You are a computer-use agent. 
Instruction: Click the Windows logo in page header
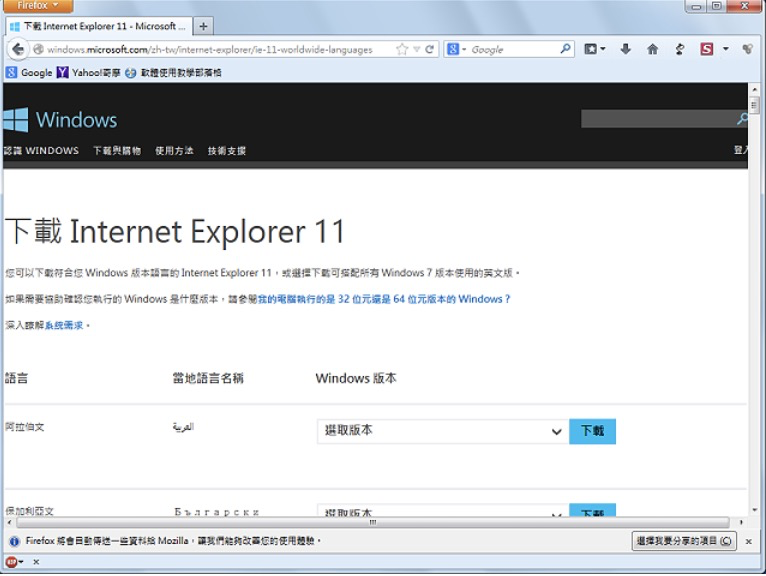tap(61, 120)
